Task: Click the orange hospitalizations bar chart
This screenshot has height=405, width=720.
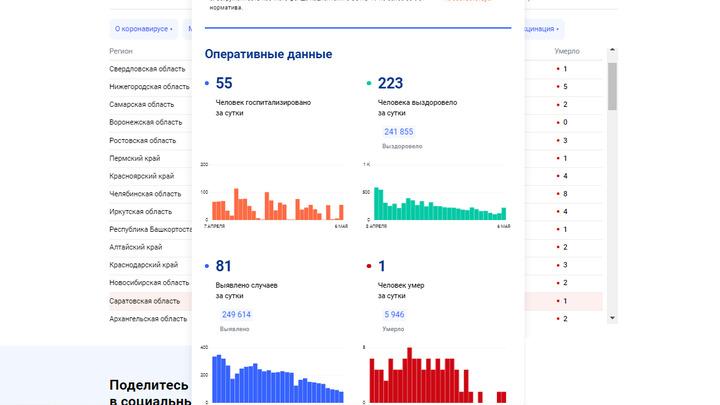Action: click(x=273, y=202)
